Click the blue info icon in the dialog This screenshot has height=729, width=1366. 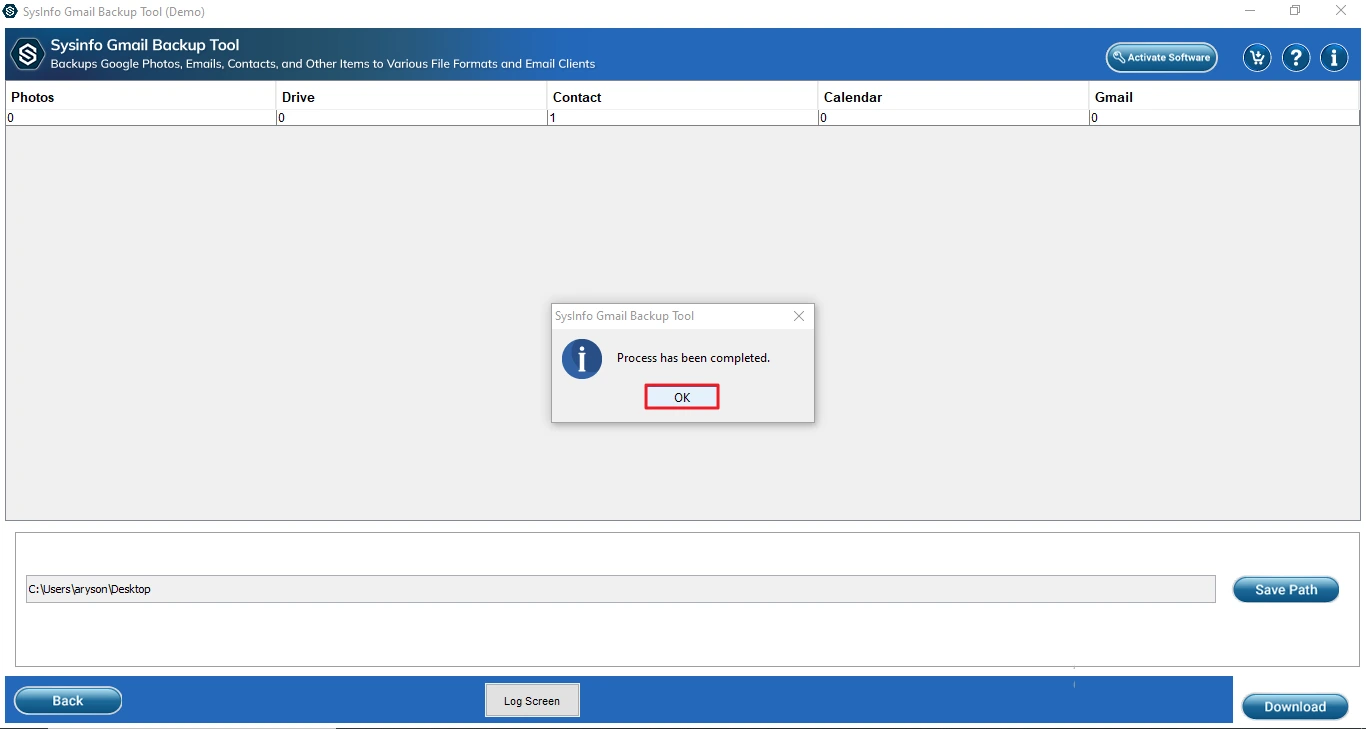pyautogui.click(x=582, y=359)
